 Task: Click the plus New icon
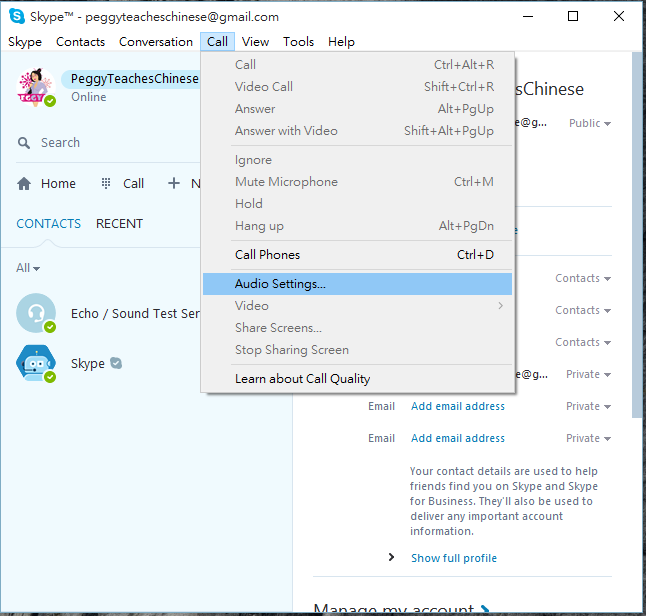[x=174, y=183]
